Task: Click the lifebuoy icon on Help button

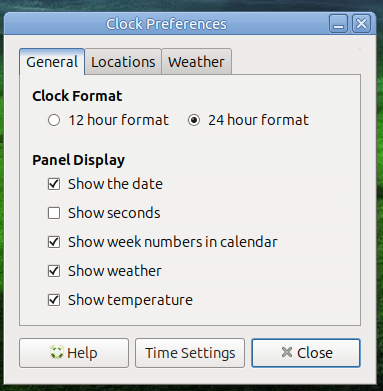Action: (x=56, y=353)
